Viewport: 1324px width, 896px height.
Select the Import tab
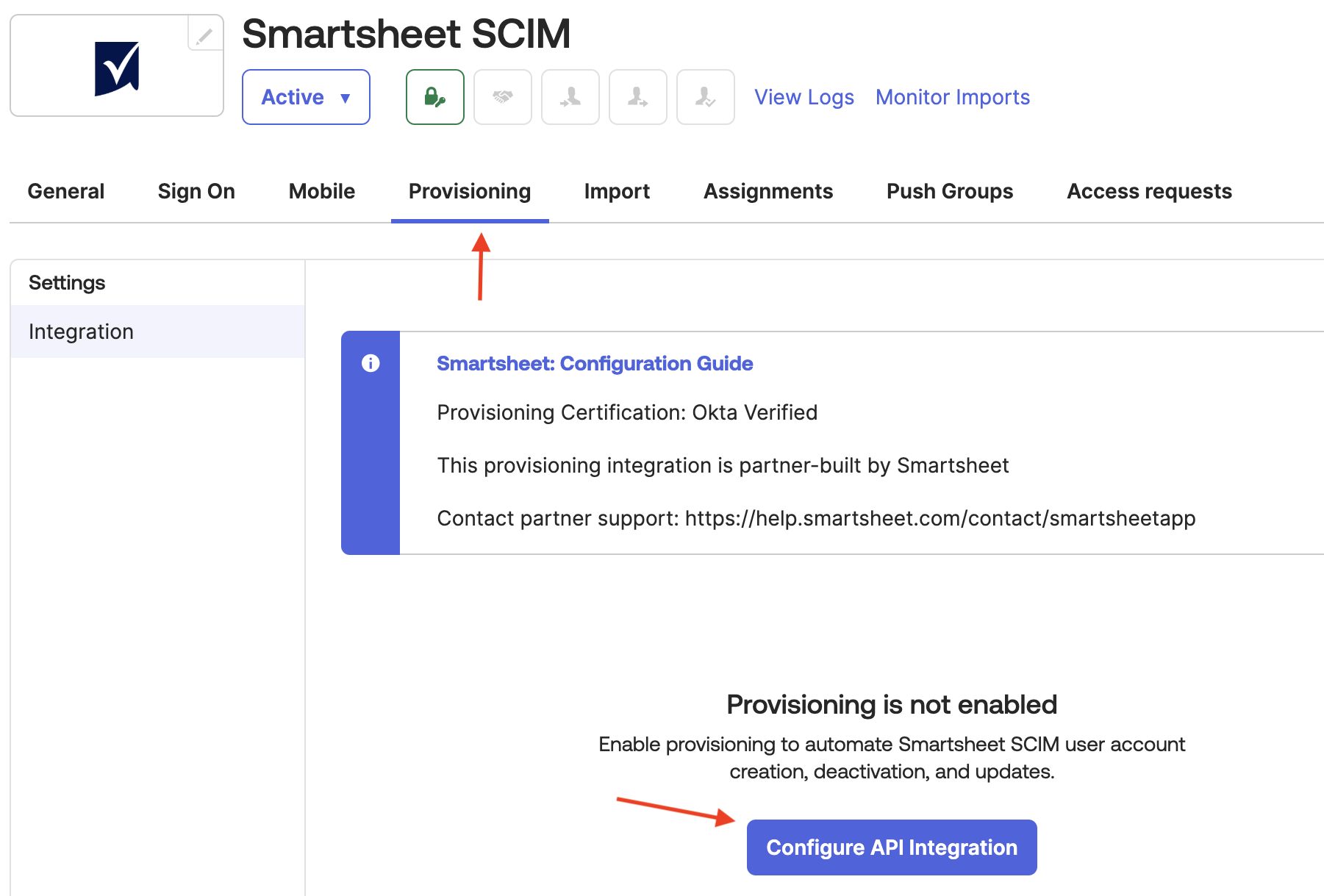tap(617, 191)
